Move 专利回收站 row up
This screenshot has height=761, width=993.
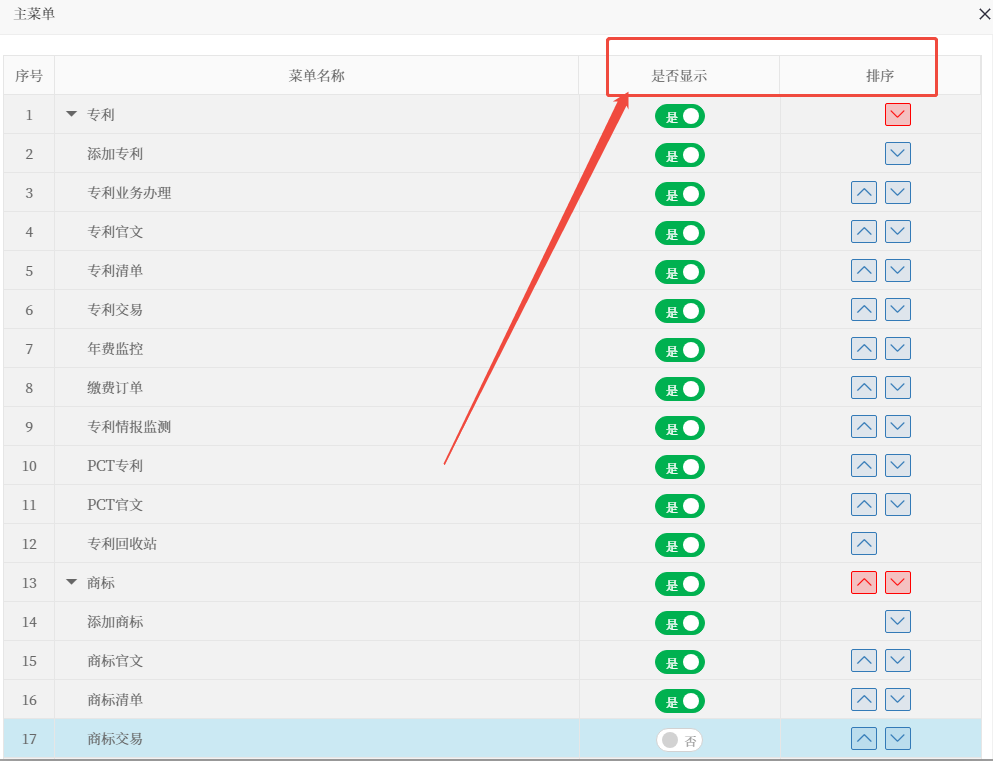[864, 544]
